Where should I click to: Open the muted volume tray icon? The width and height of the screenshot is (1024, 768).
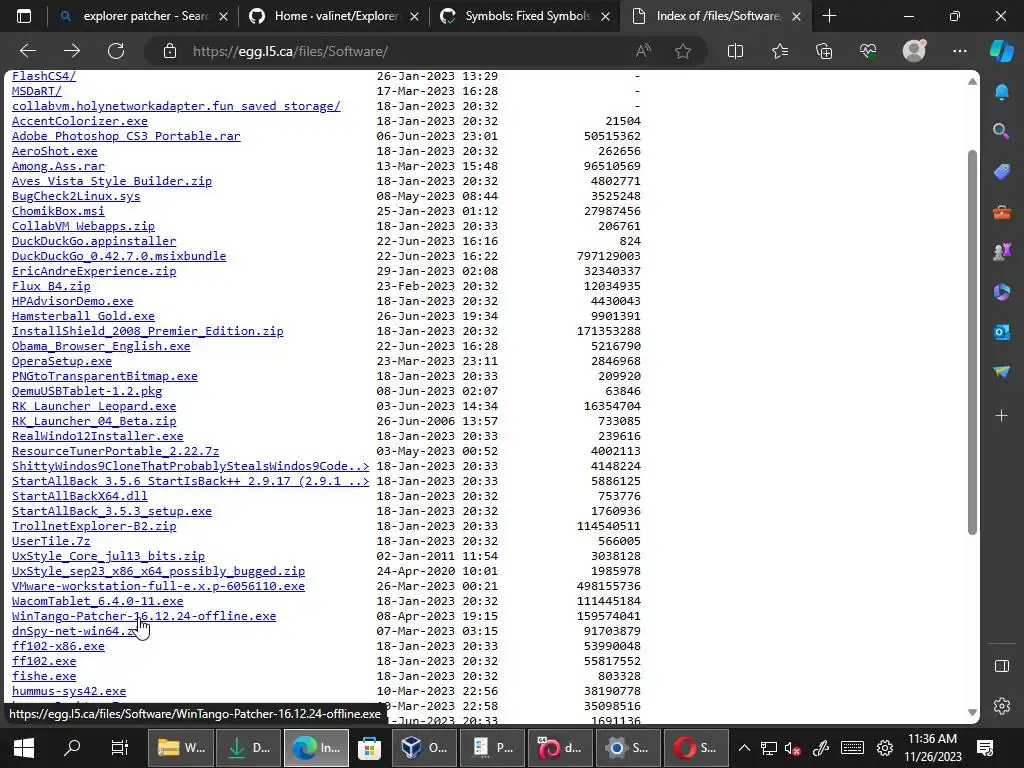[792, 748]
